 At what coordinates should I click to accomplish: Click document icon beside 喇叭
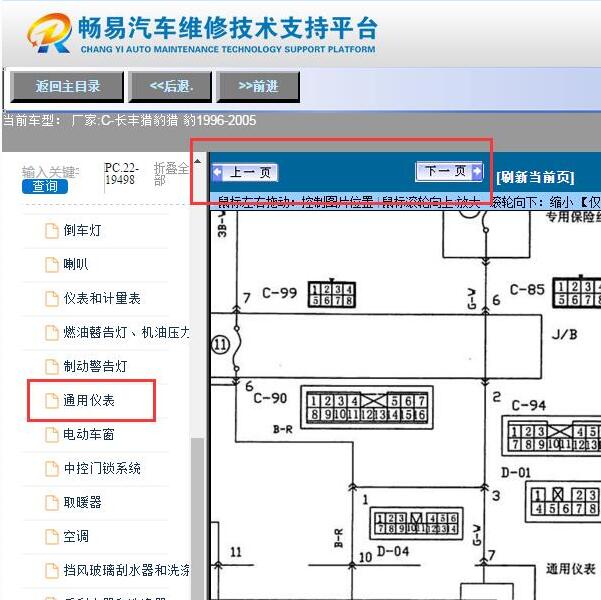[x=52, y=265]
